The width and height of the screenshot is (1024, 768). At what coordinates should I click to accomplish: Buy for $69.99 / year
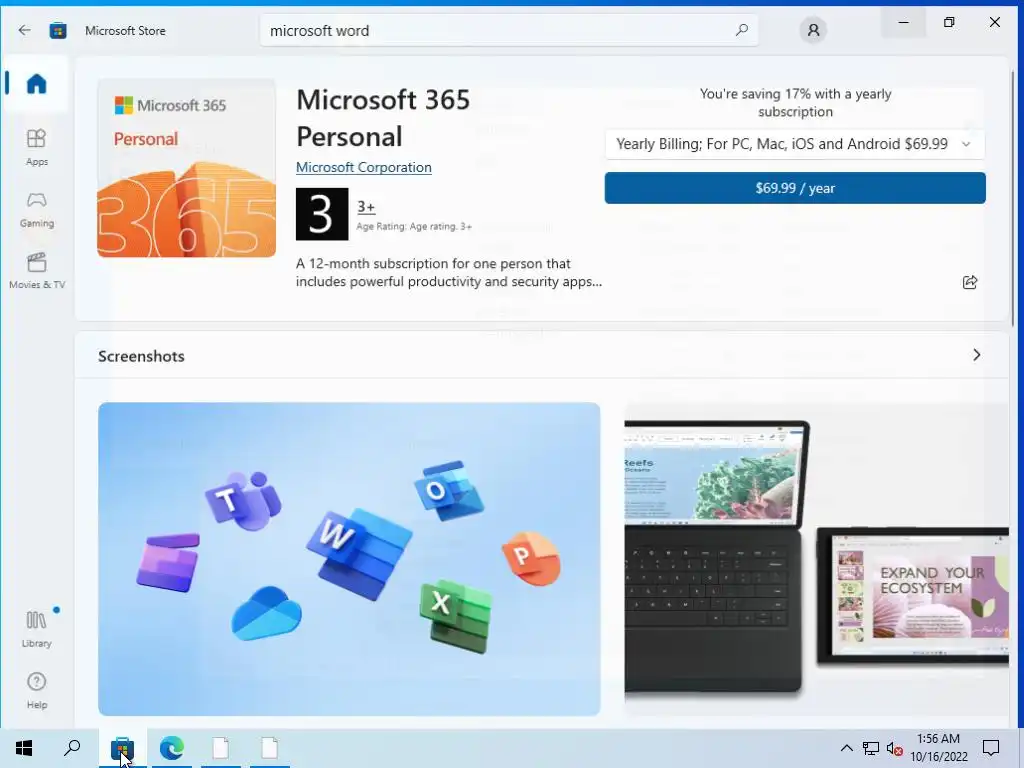795,188
